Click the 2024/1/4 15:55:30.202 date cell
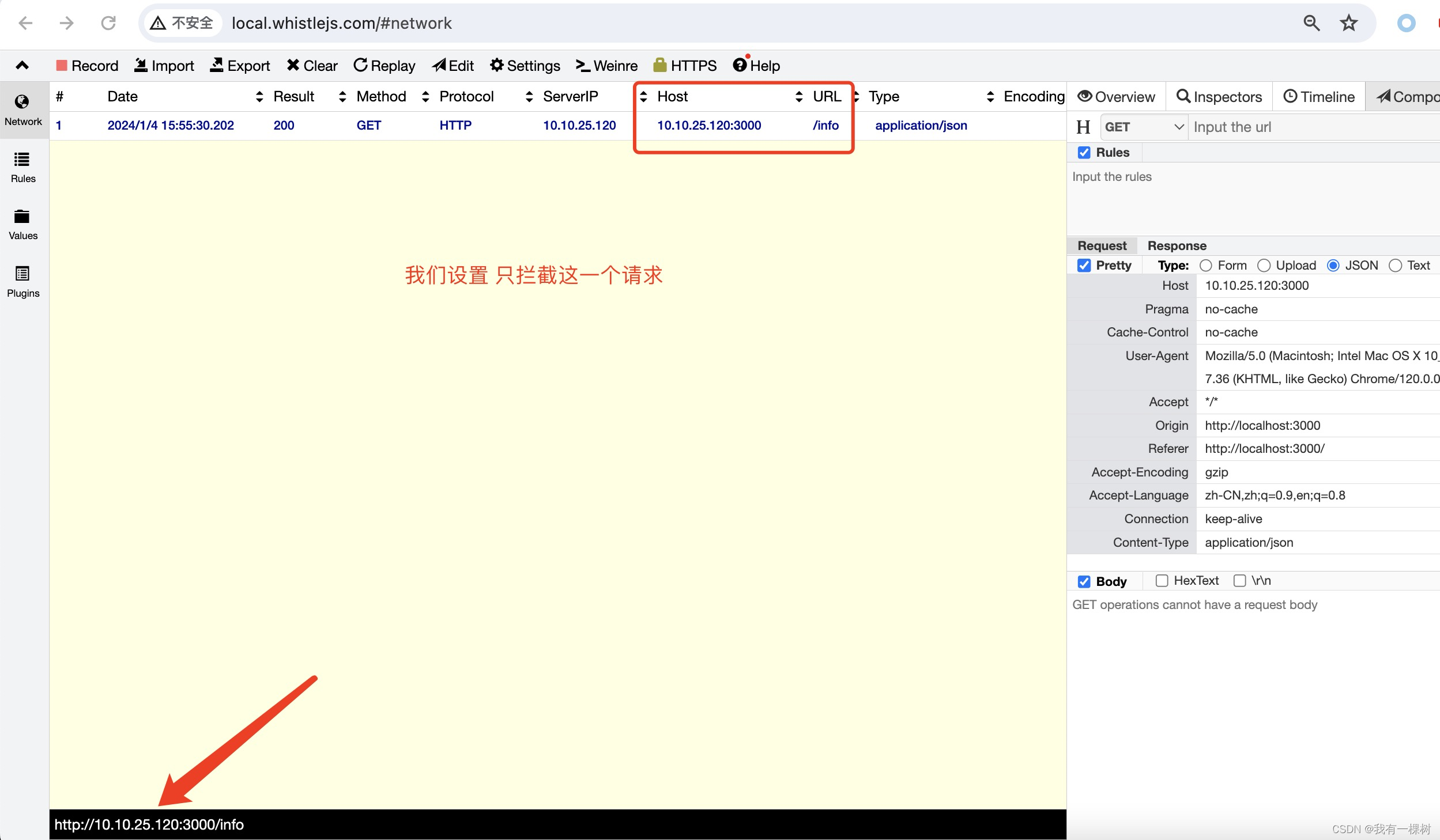This screenshot has width=1440, height=840. 171,125
